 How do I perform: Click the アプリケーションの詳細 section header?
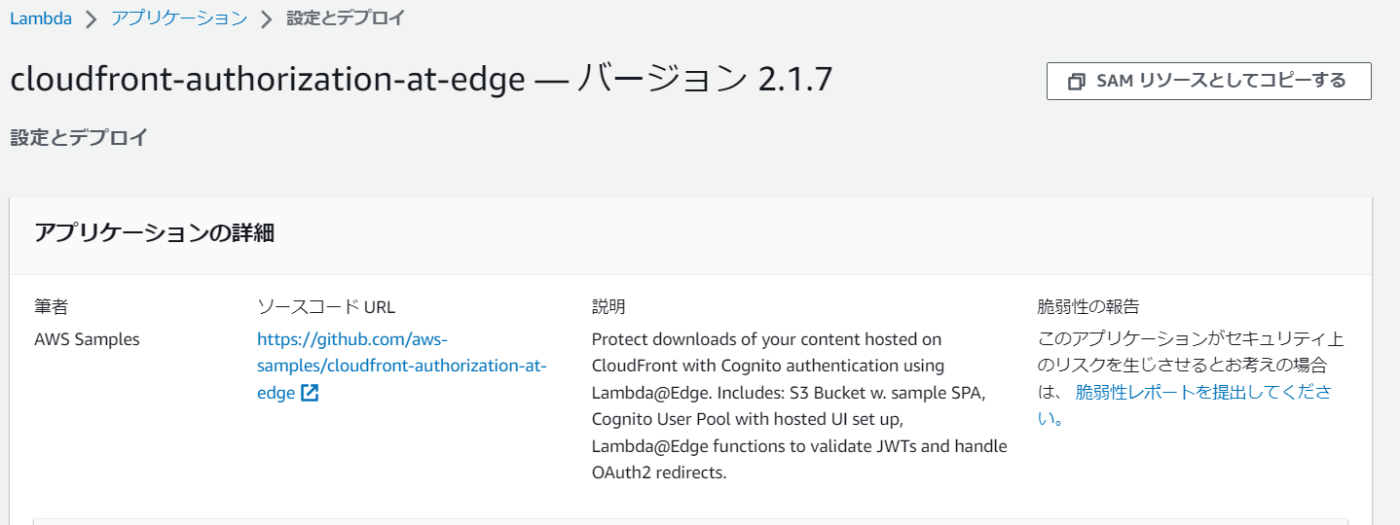pyautogui.click(x=155, y=234)
